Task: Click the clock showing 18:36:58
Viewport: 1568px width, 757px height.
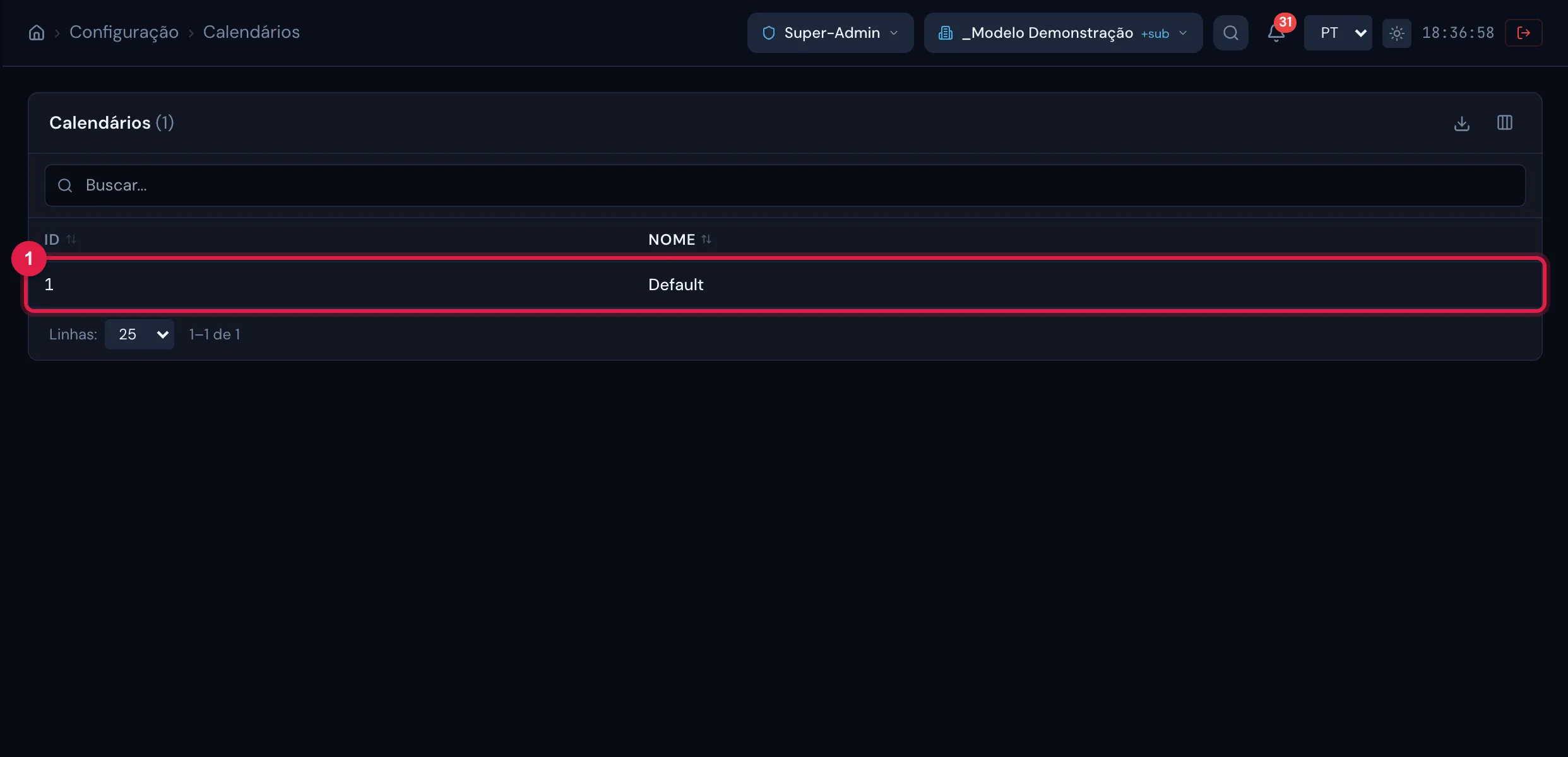Action: (x=1458, y=33)
